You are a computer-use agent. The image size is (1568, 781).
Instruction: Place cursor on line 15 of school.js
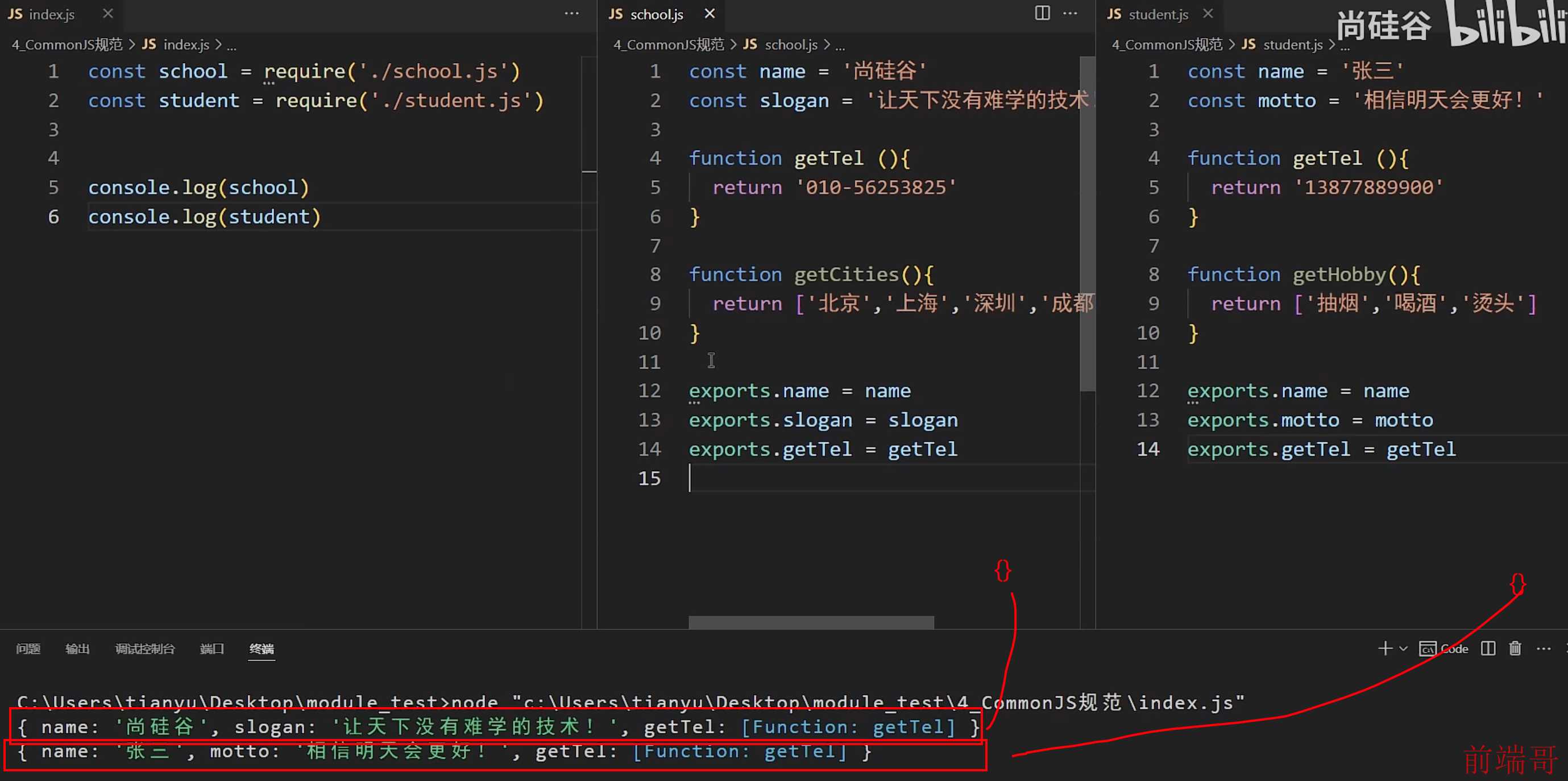tap(891, 479)
